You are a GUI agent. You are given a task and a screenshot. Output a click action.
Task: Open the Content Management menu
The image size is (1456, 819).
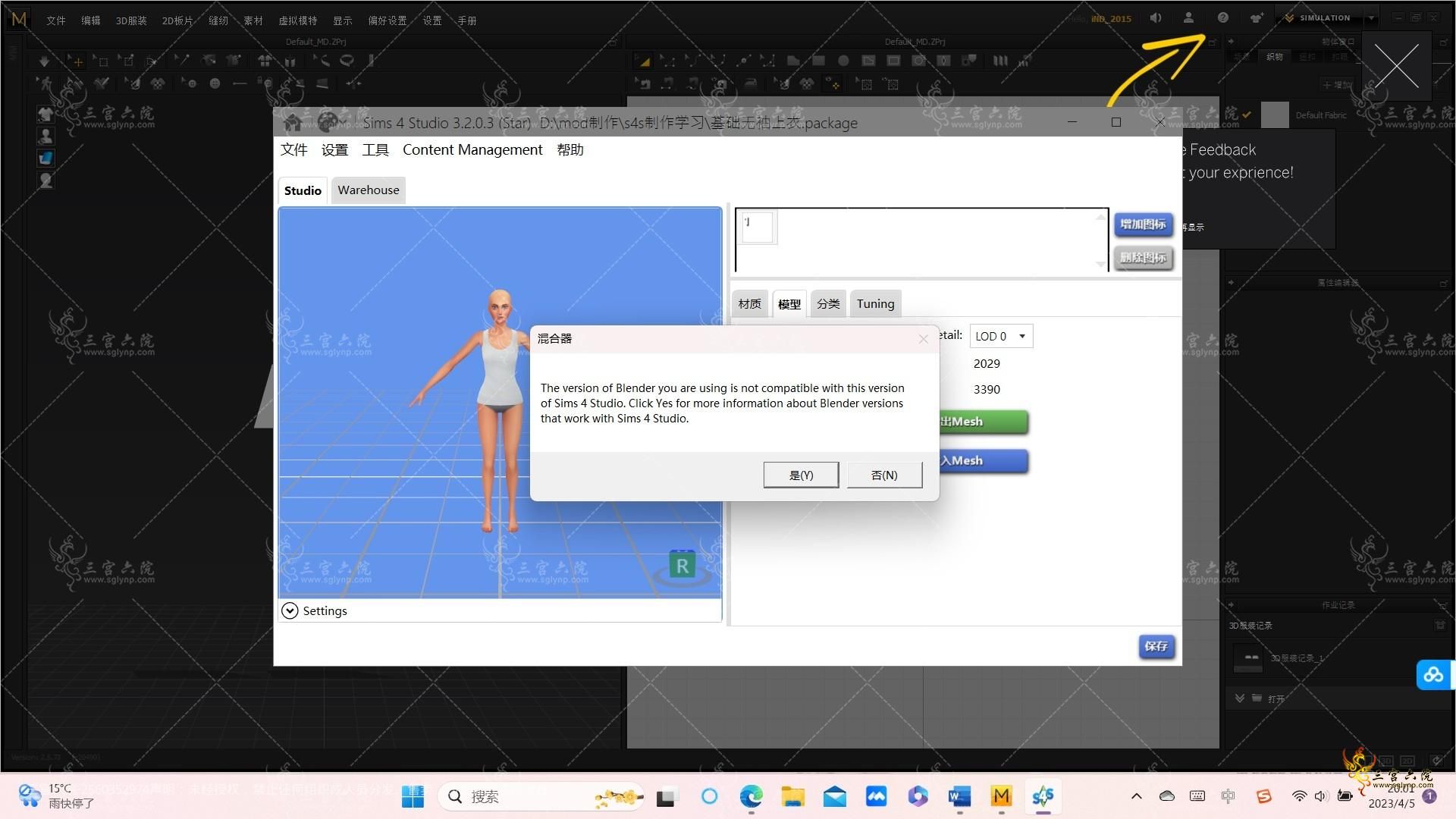(x=472, y=149)
